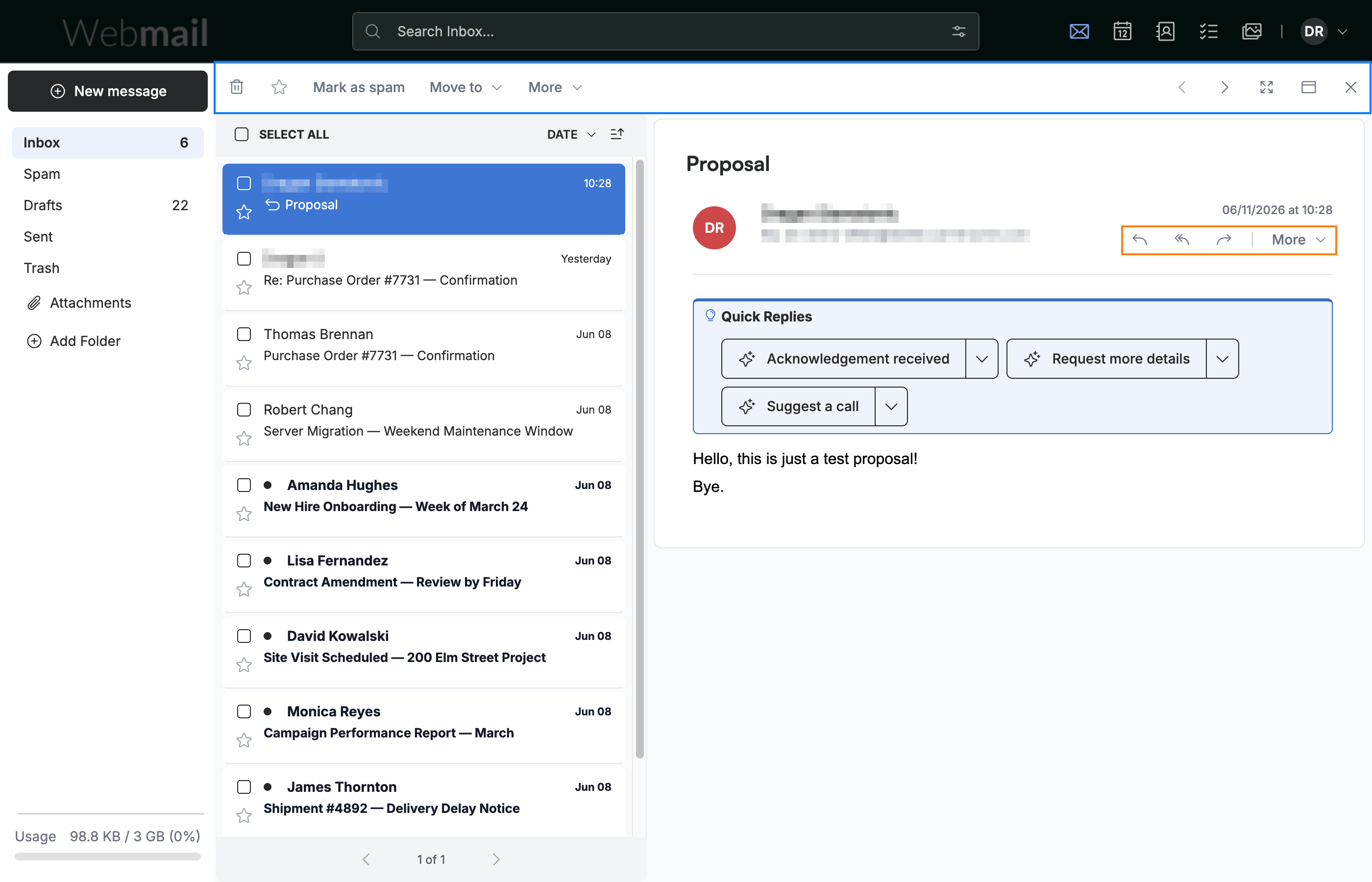Star the Contract Amendment email
1372x882 pixels.
(x=244, y=589)
